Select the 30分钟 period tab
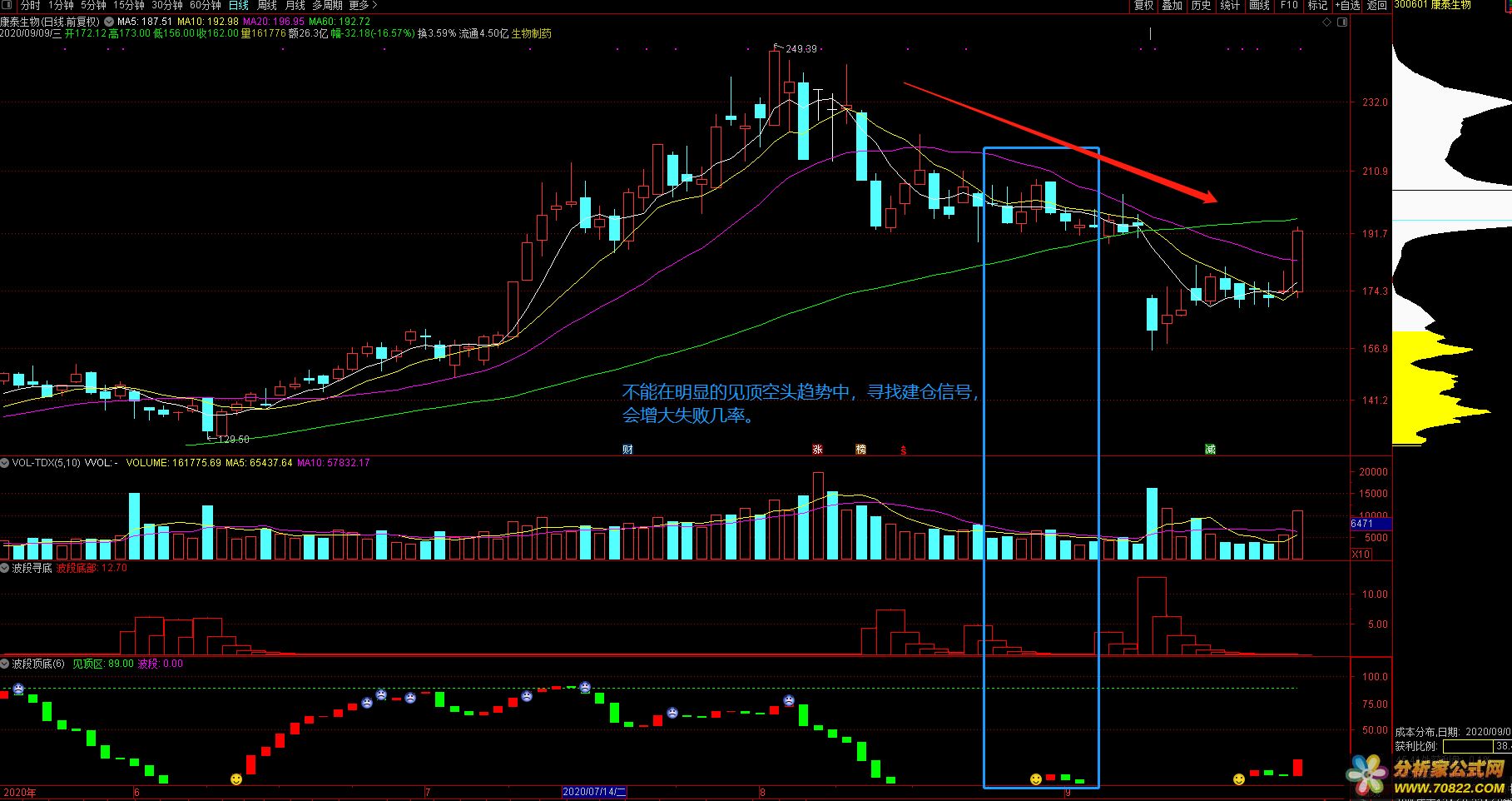This screenshot has width=1512, height=801. [x=167, y=5]
